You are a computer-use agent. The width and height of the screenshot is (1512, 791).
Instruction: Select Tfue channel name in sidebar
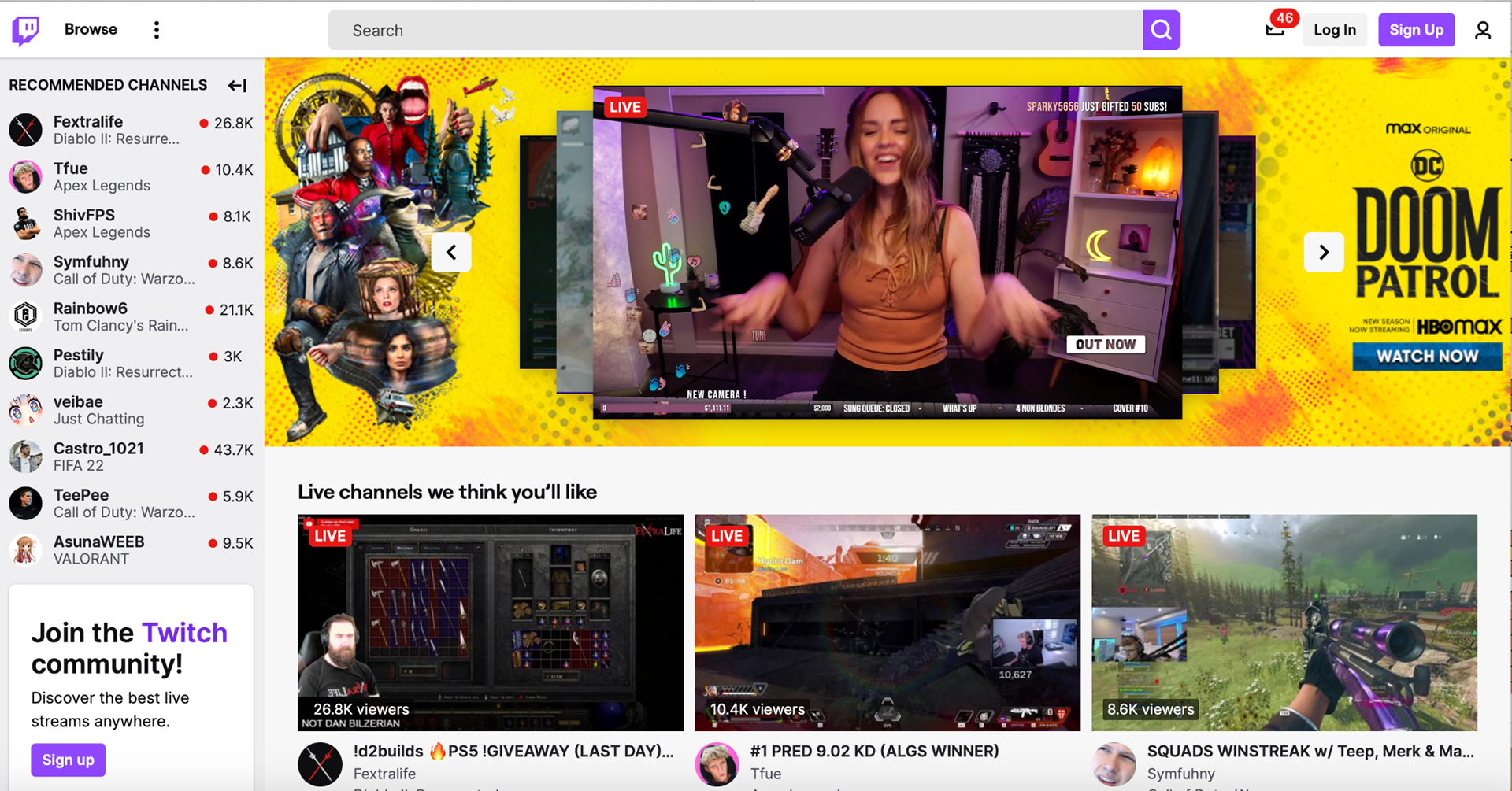pos(70,168)
